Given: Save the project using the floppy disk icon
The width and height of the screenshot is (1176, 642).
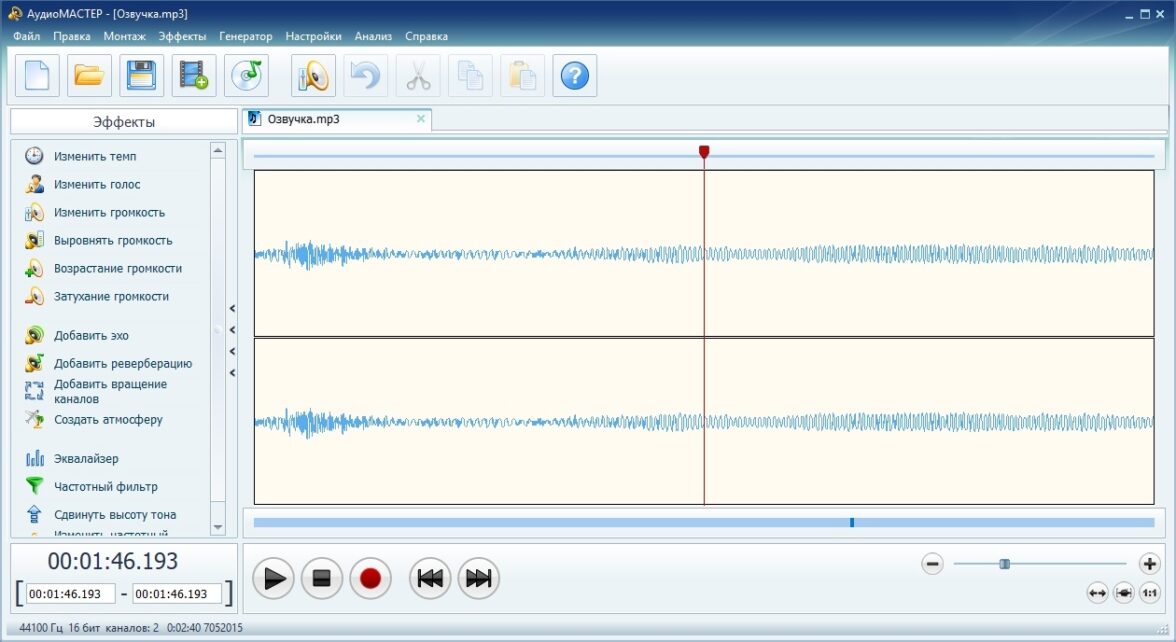Looking at the screenshot, I should [142, 76].
